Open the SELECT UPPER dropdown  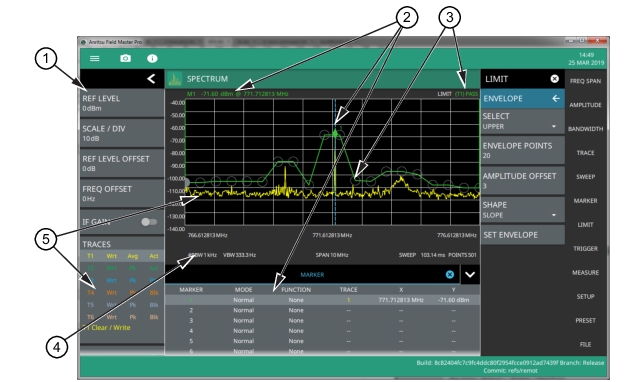[523, 121]
